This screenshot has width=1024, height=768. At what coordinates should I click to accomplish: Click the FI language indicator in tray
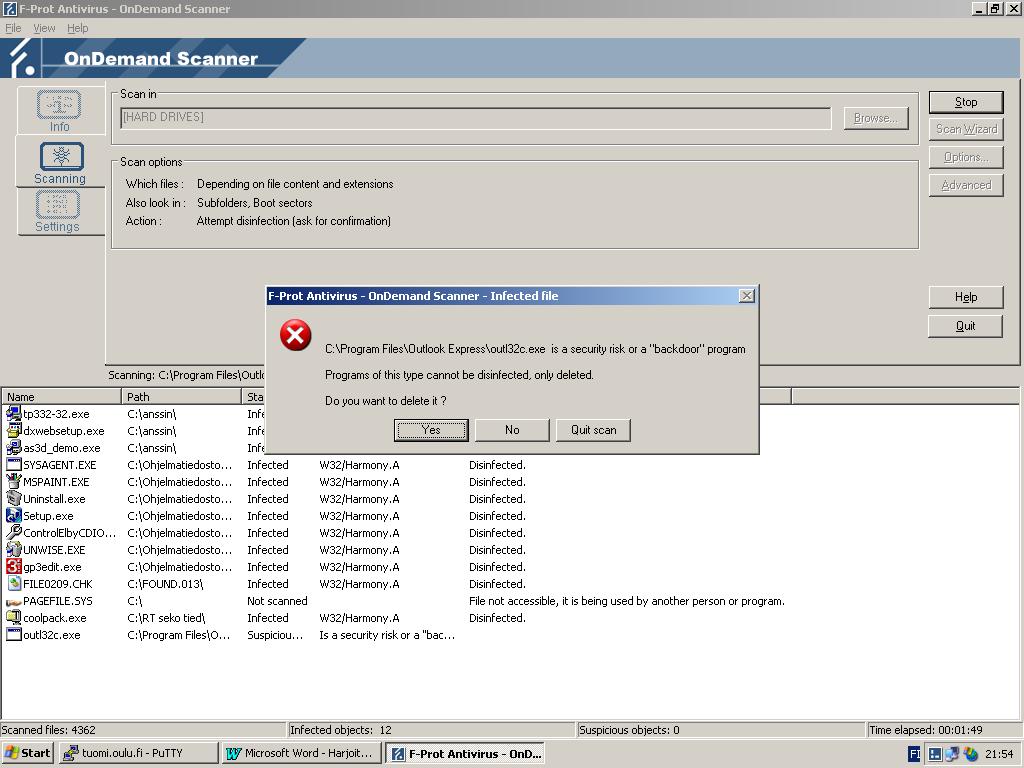point(914,754)
